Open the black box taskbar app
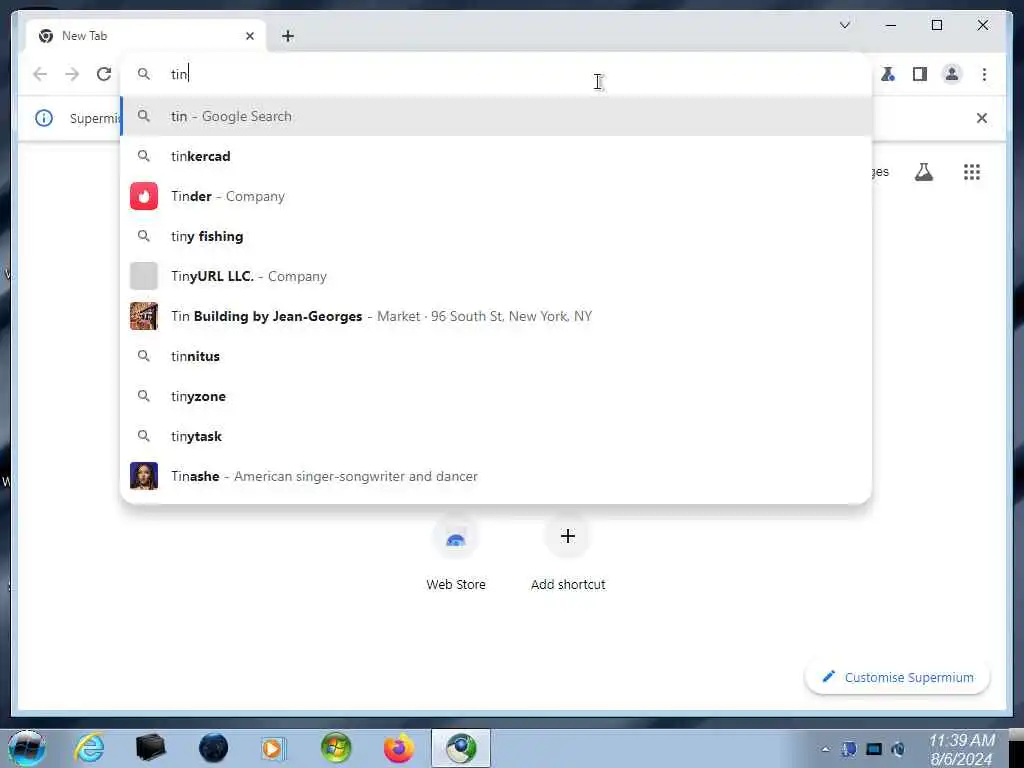Viewport: 1024px width, 768px height. coord(151,748)
